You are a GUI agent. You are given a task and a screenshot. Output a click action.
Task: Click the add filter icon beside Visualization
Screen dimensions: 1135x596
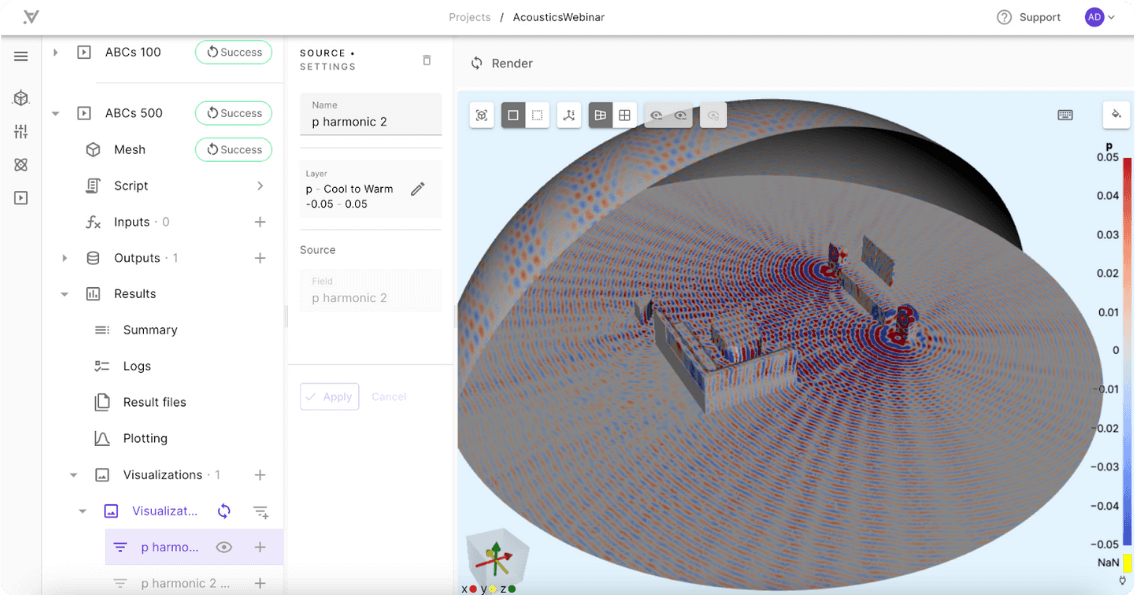pyautogui.click(x=261, y=512)
